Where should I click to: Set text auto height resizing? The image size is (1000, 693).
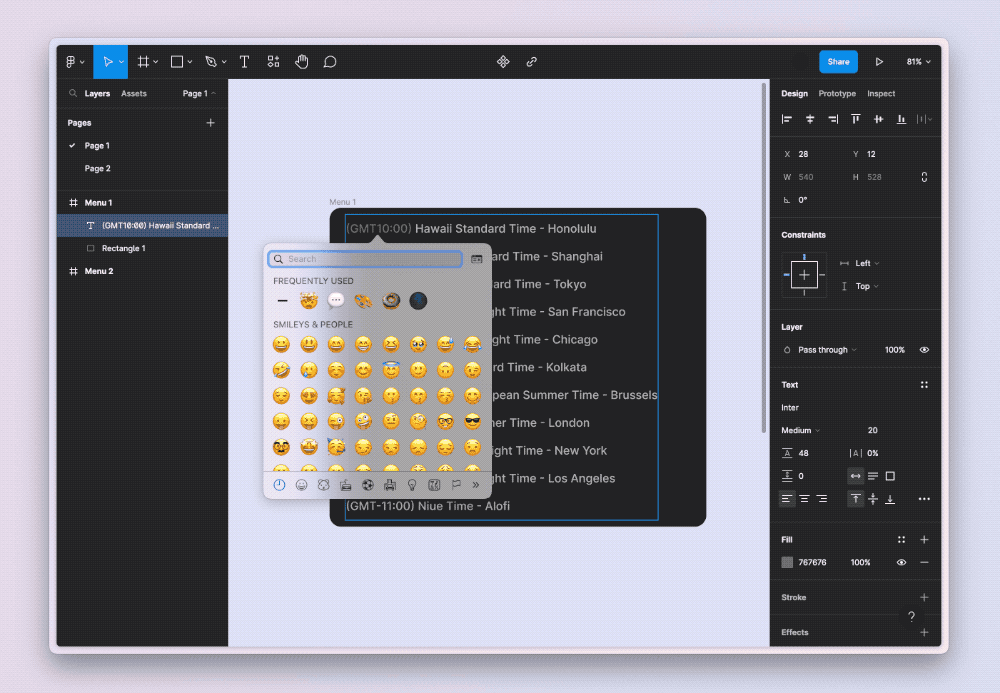(873, 476)
